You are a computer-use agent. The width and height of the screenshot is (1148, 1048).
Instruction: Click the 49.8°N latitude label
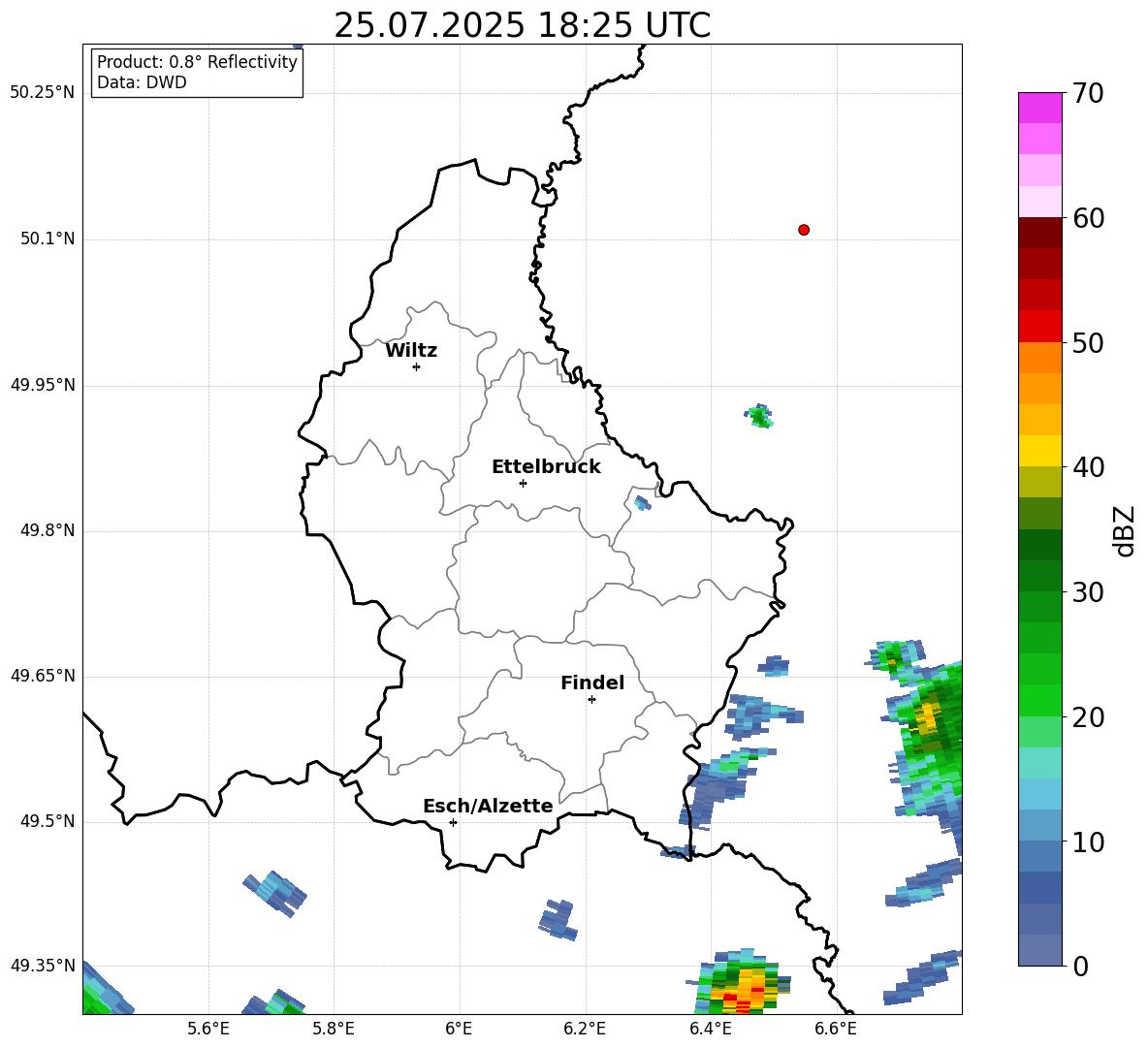(48, 530)
